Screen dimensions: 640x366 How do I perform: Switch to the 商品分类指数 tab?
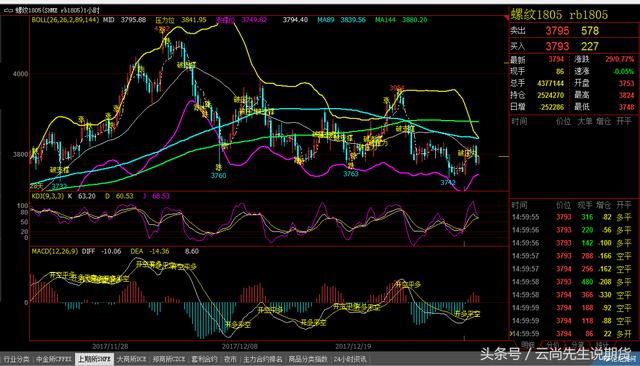[x=308, y=359]
